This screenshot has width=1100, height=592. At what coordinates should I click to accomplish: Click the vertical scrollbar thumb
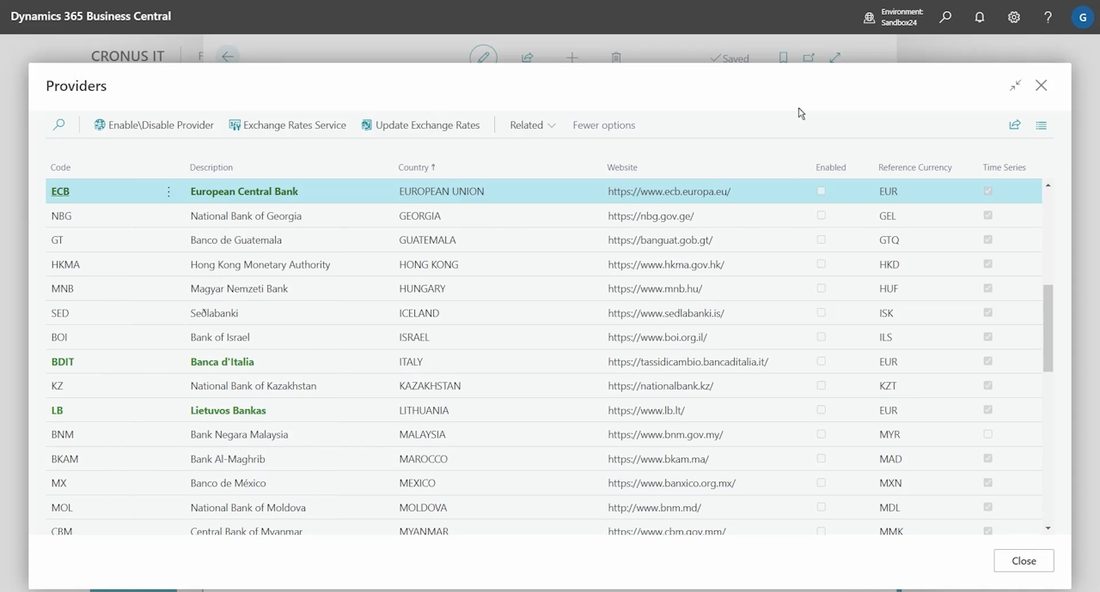pyautogui.click(x=1048, y=328)
